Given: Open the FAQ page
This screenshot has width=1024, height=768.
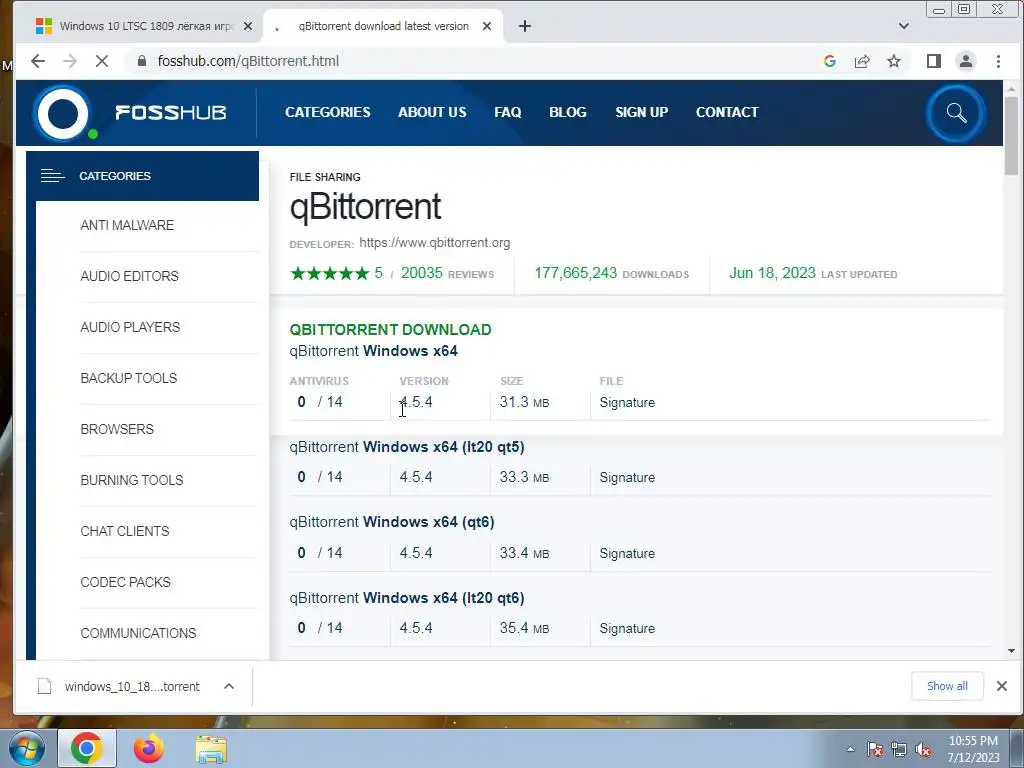Looking at the screenshot, I should tap(507, 112).
